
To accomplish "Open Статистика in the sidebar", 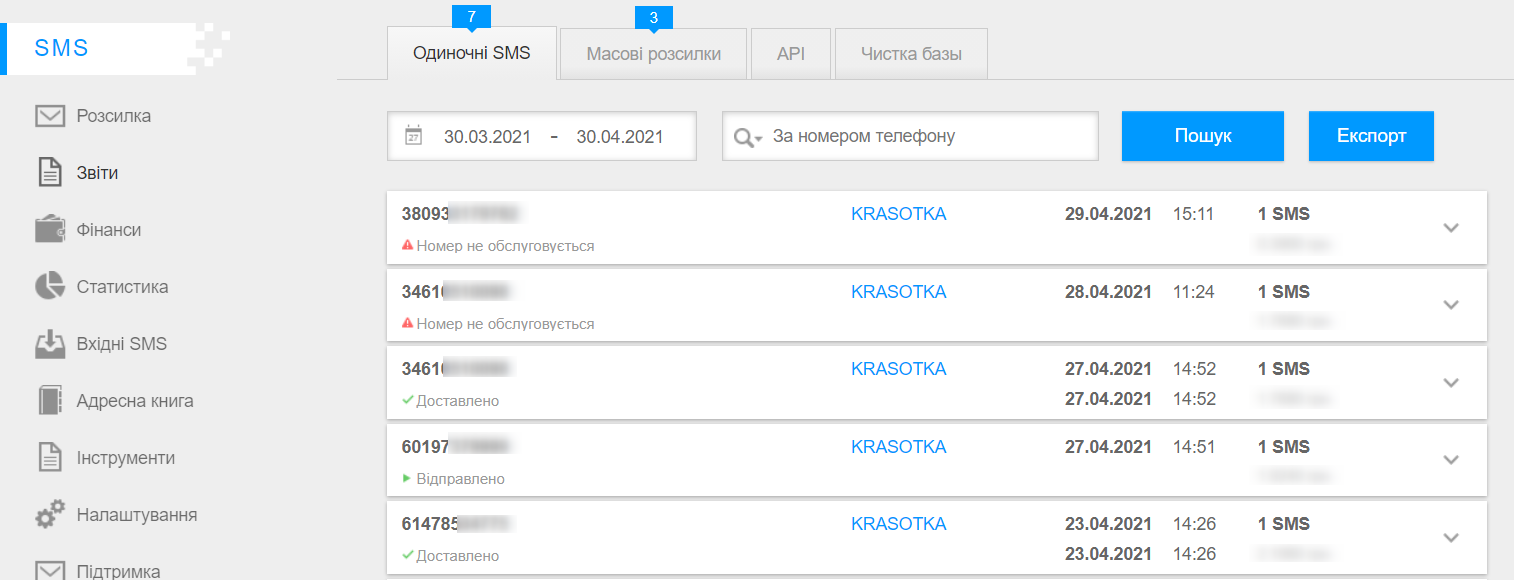I will point(123,287).
